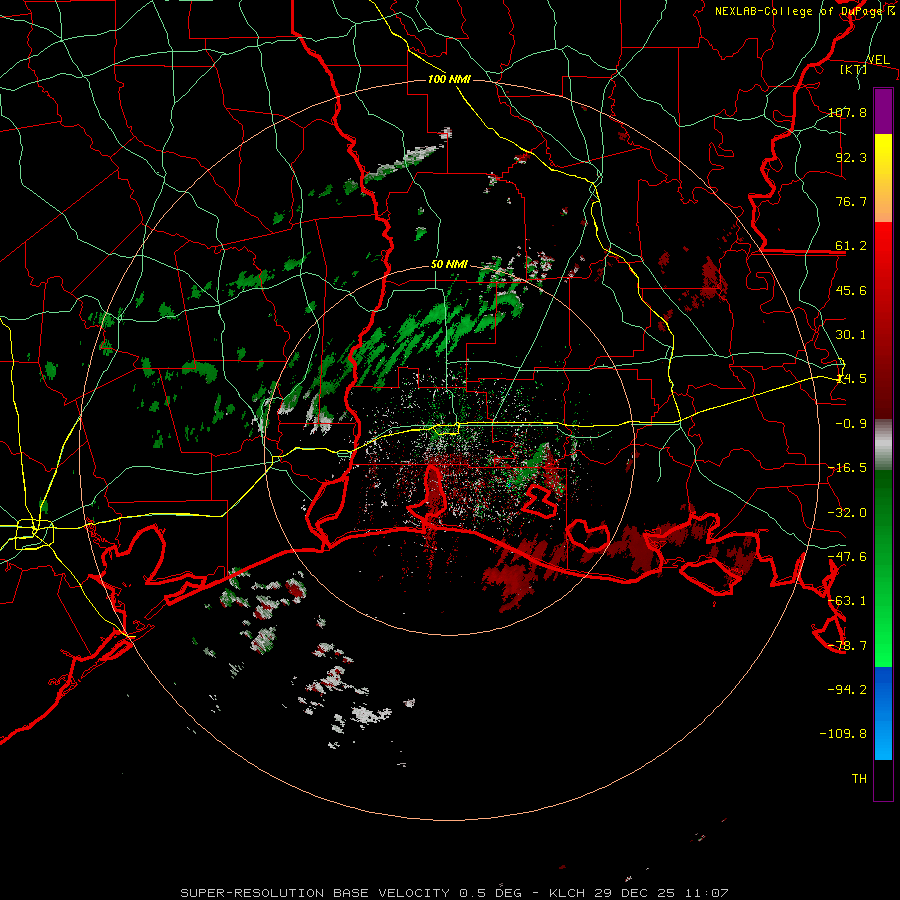Screen dimensions: 900x900
Task: Click the 29 DEC 25 11:07 timestamp
Action: click(x=660, y=893)
